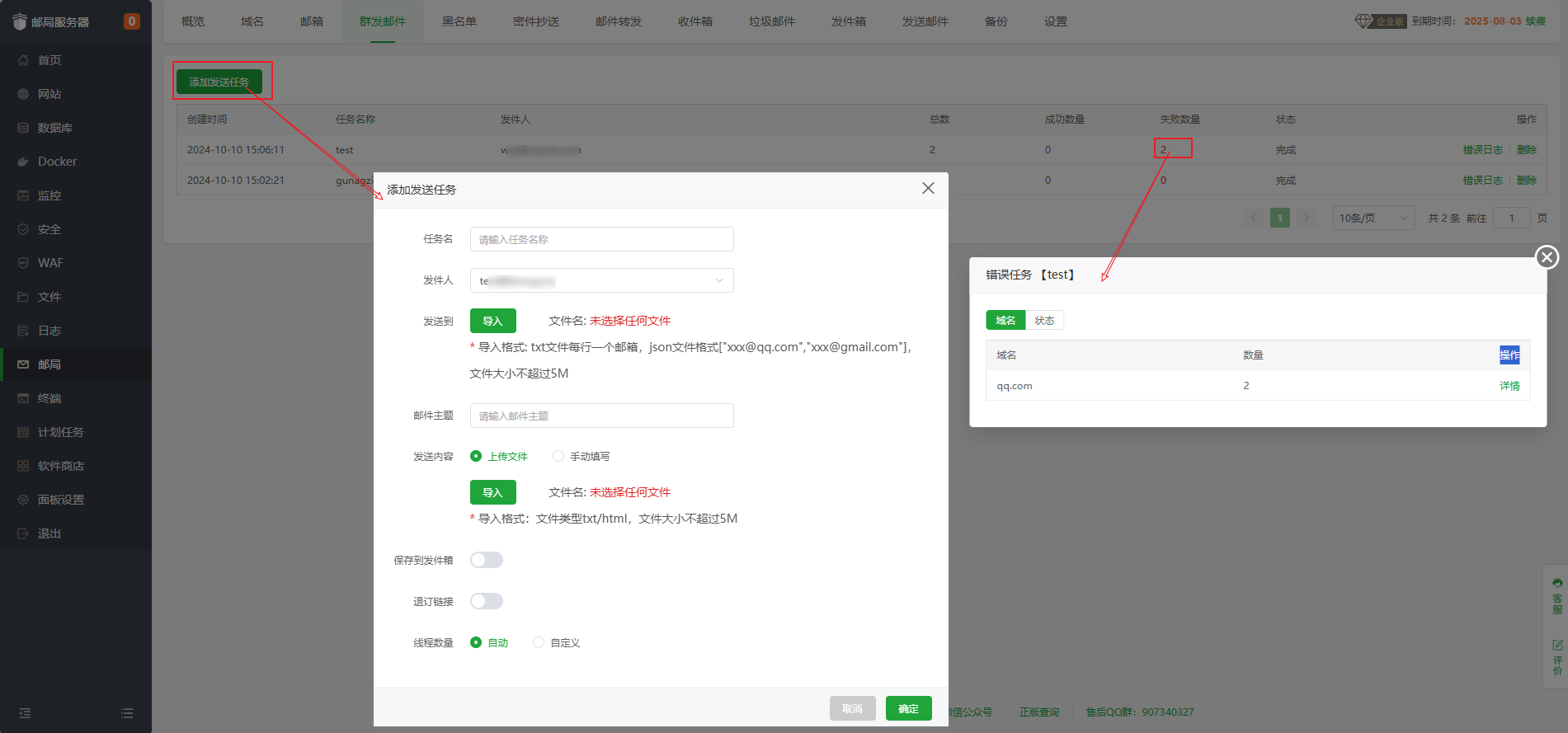Click the 企业版 diamond badge
The width and height of the screenshot is (1568, 733).
coord(1381,21)
